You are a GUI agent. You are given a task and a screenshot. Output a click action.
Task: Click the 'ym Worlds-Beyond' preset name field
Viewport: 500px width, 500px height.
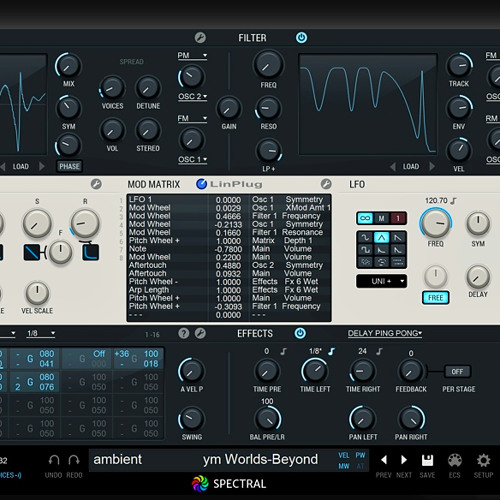(260, 459)
